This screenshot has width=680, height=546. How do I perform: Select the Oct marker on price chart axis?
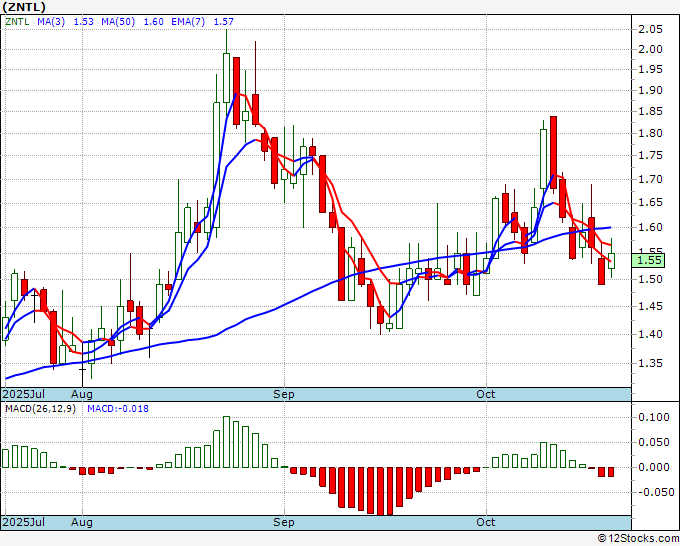coord(487,395)
